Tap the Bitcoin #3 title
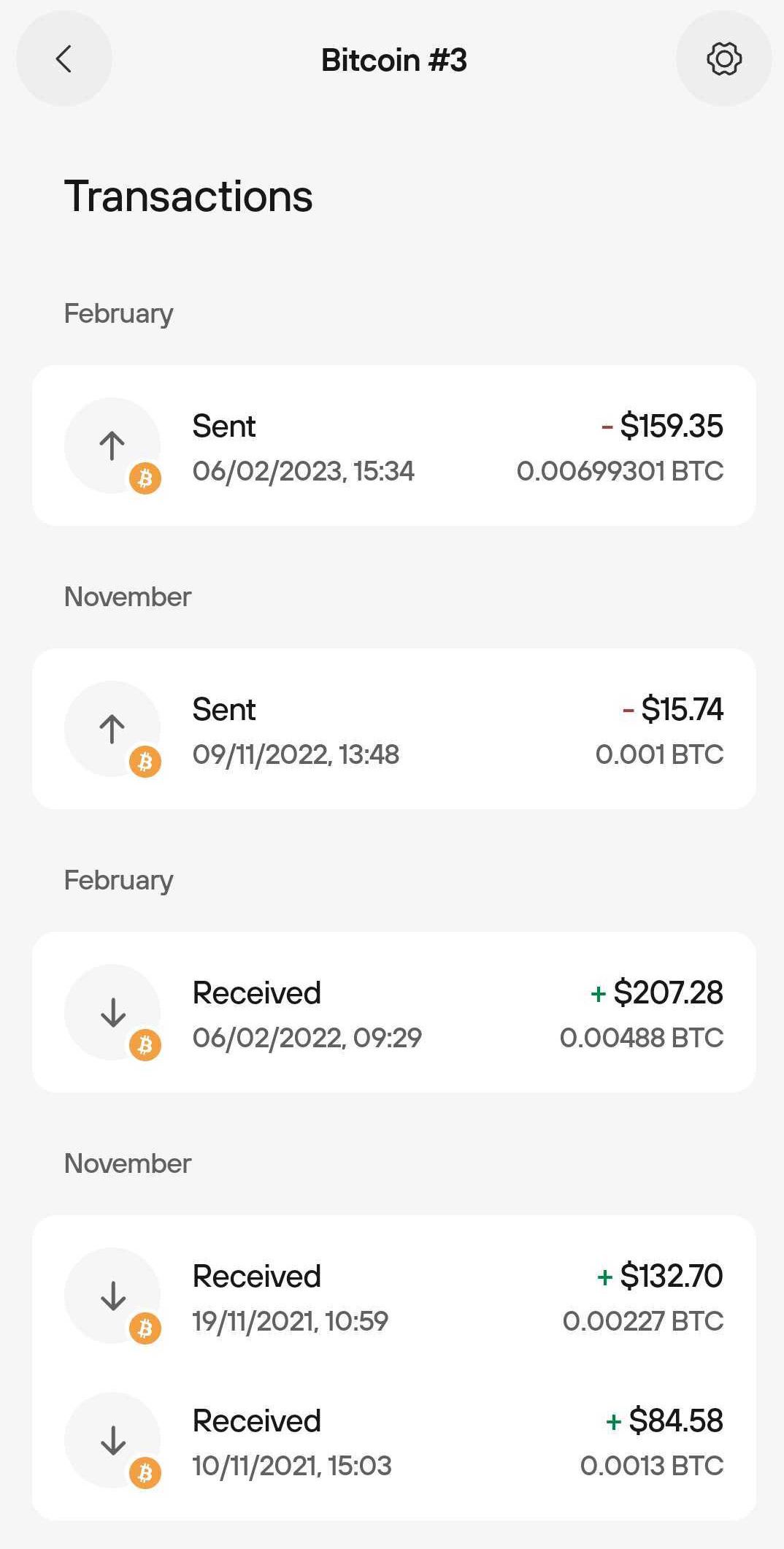Image resolution: width=784 pixels, height=1549 pixels. click(394, 60)
